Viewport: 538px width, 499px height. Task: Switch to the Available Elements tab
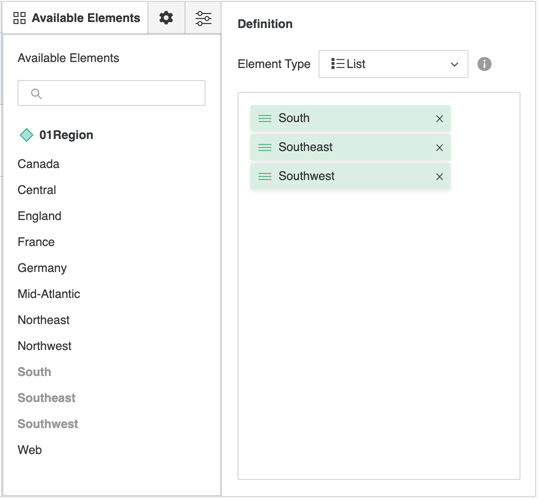(76, 18)
